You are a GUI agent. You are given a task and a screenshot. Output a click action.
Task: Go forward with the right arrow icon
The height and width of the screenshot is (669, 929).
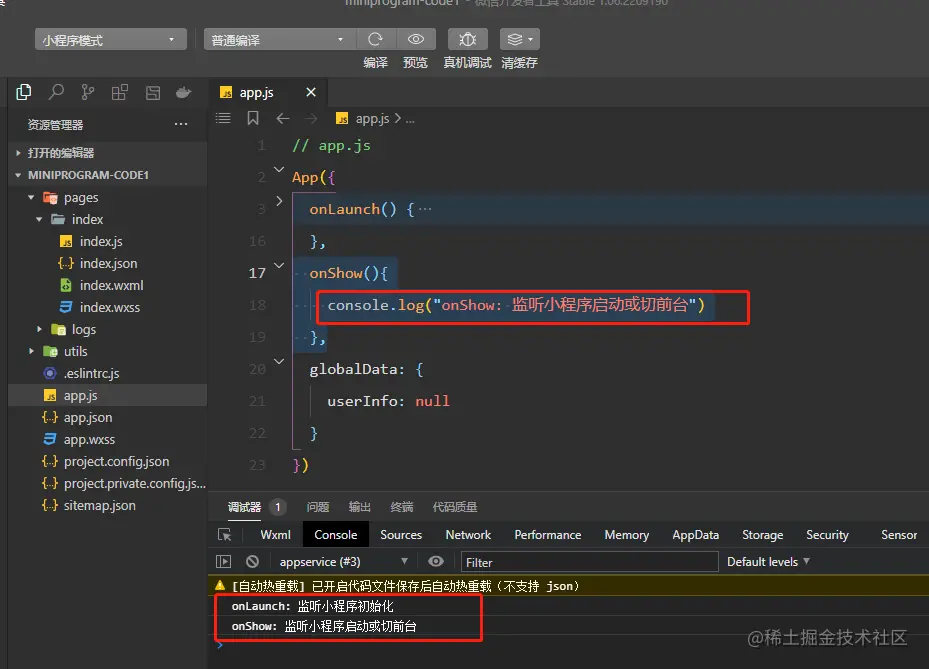click(x=311, y=119)
